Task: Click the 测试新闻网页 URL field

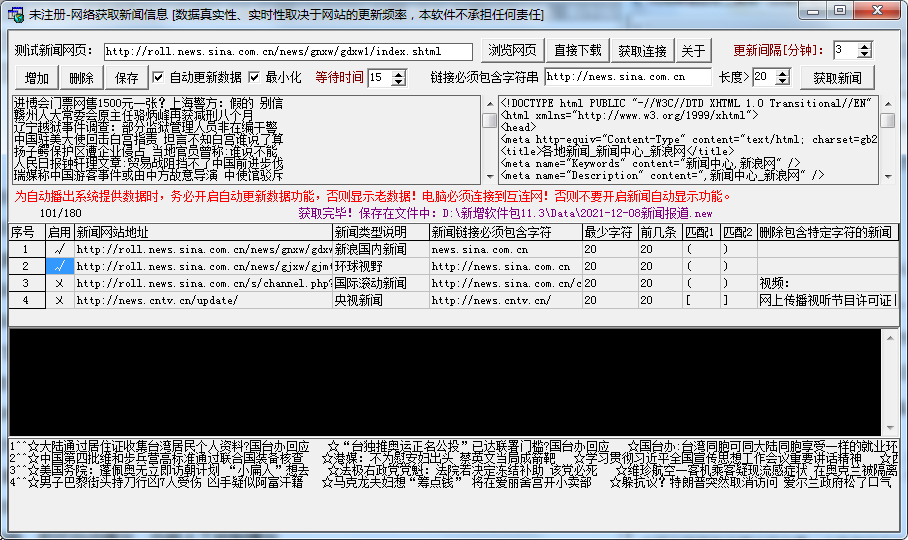Action: [288, 52]
